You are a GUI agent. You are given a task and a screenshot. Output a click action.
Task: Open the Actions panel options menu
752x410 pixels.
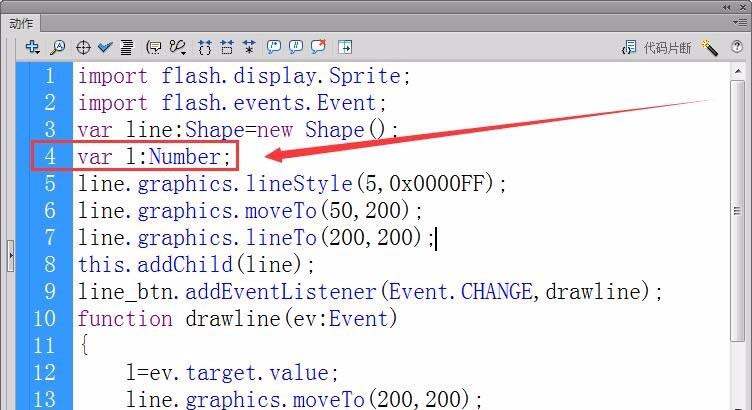tap(739, 22)
